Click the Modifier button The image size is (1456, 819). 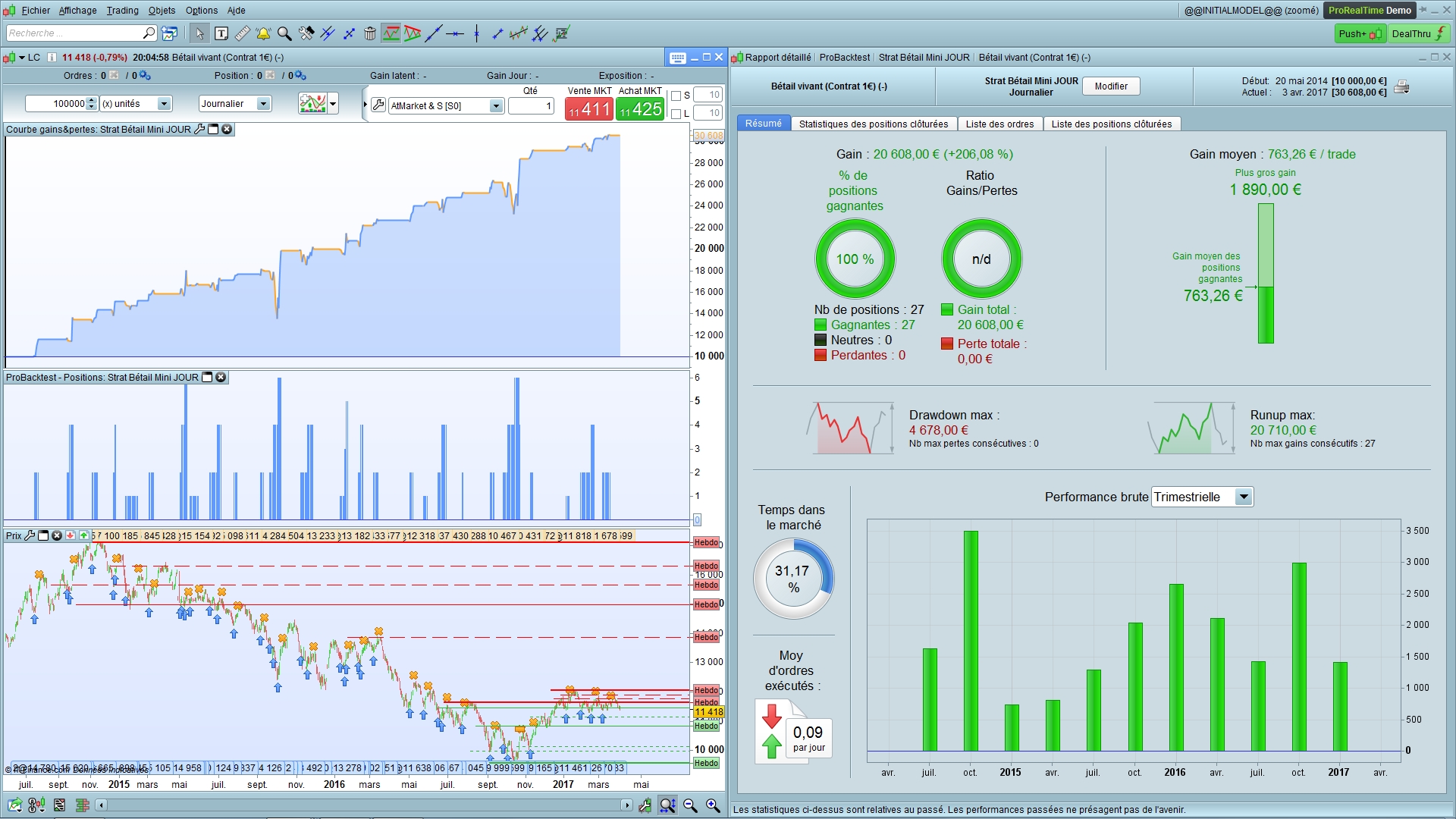(x=1111, y=86)
